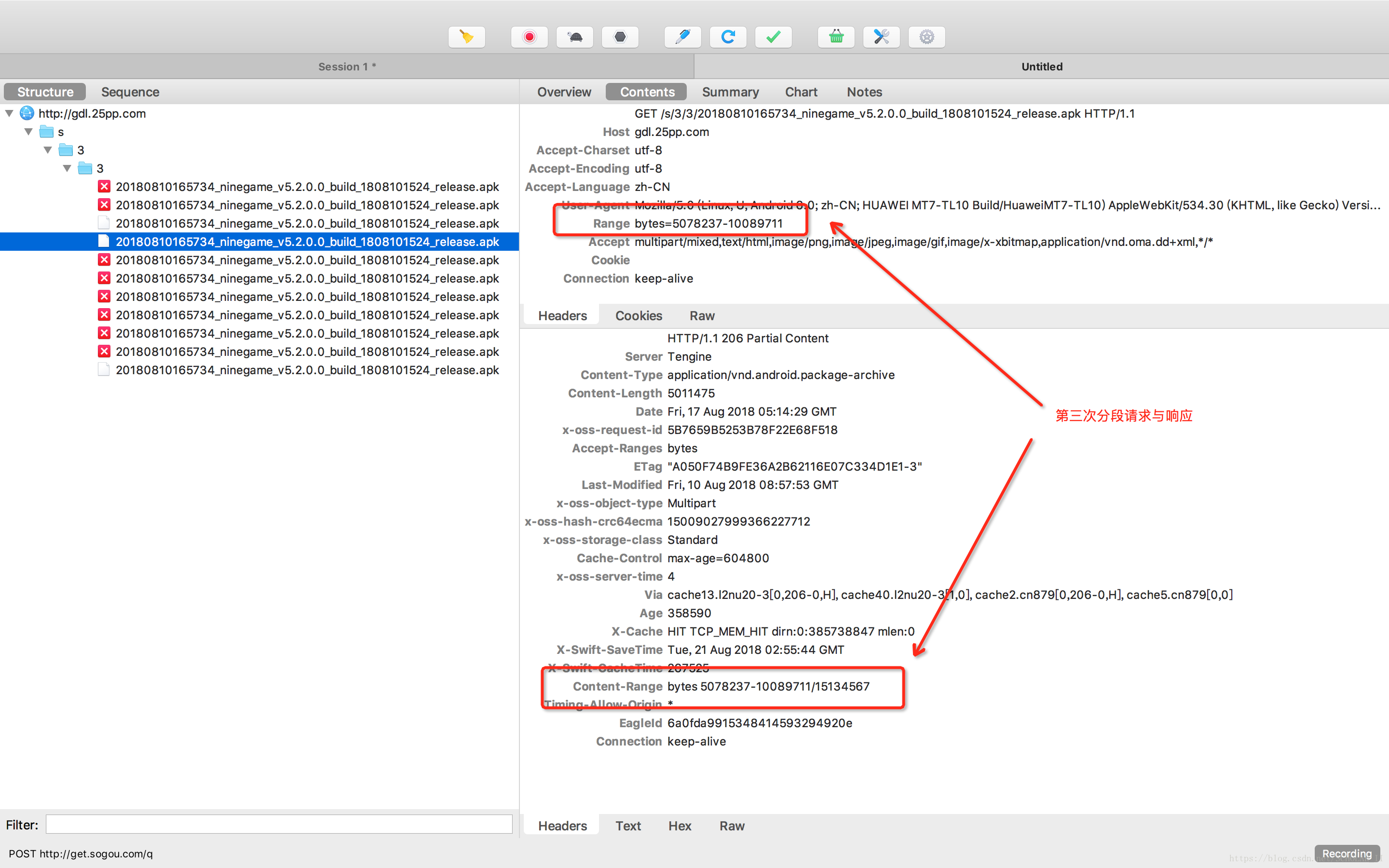
Task: Collapse the http://gdl.25pp.com tree
Action: (x=8, y=112)
